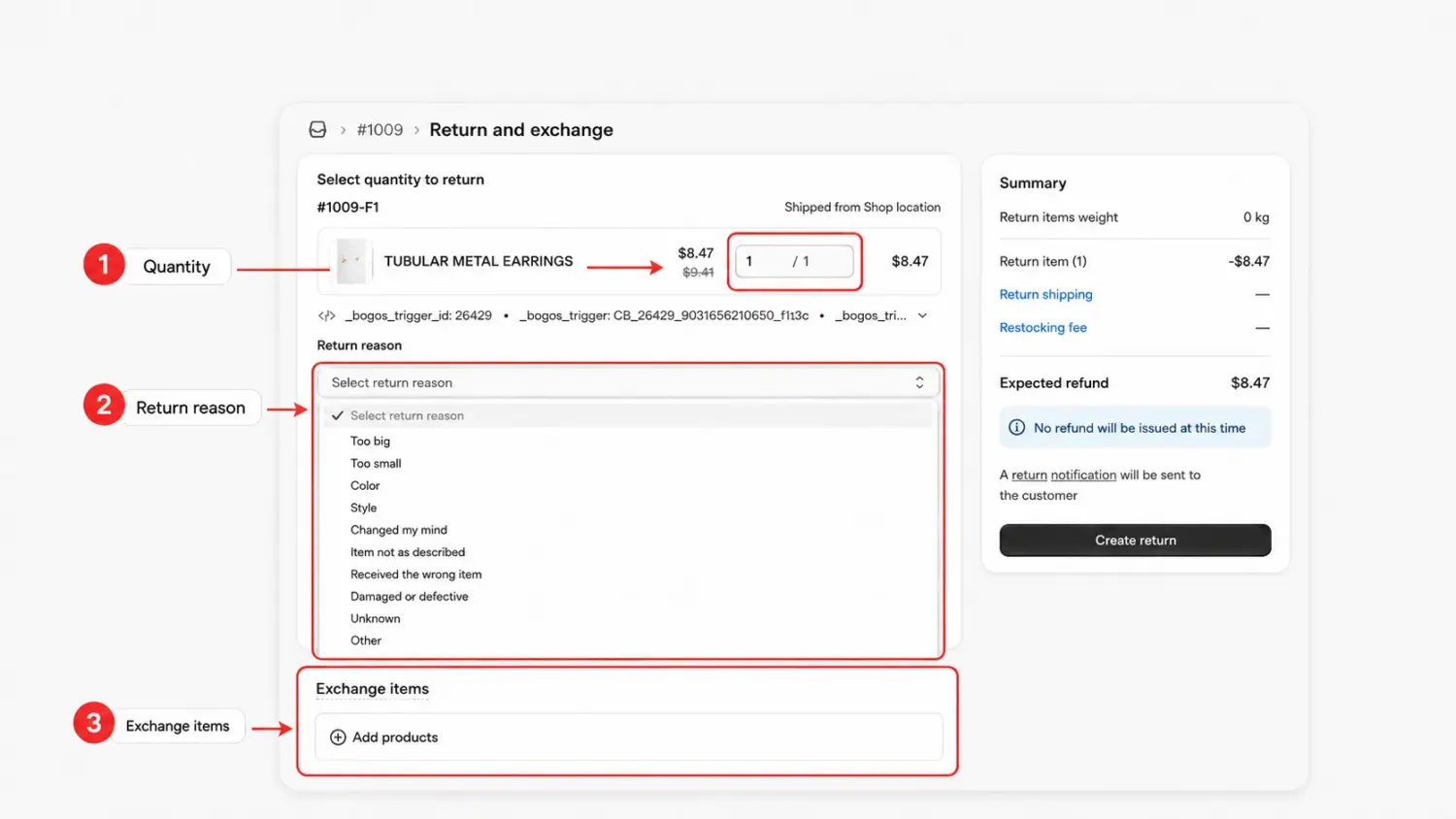Image resolution: width=1456 pixels, height=819 pixels.
Task: Click the '0 kg' weight value
Action: tap(1256, 217)
